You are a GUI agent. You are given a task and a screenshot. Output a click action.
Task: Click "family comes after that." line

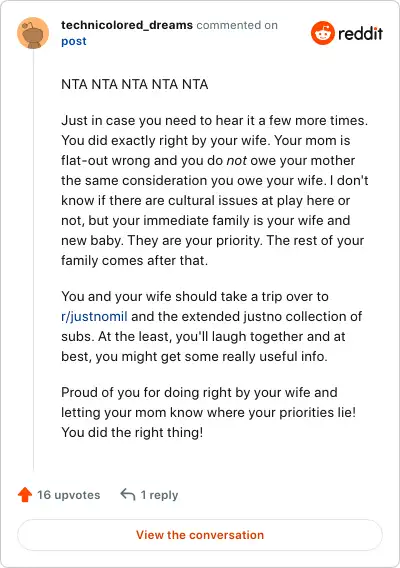tap(134, 260)
